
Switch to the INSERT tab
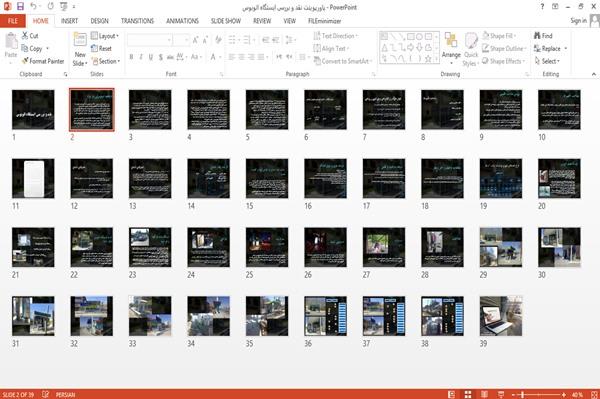(x=69, y=21)
